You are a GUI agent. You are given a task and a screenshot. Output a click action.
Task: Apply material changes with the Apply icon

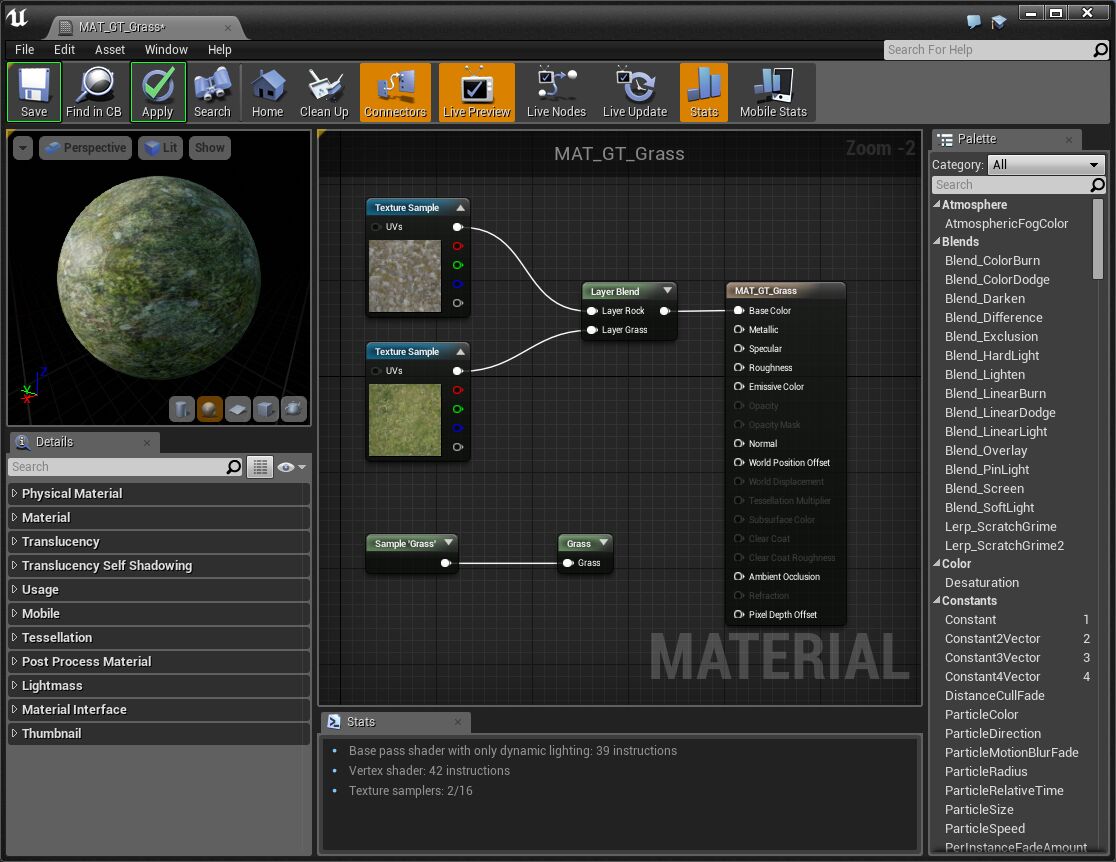click(158, 92)
